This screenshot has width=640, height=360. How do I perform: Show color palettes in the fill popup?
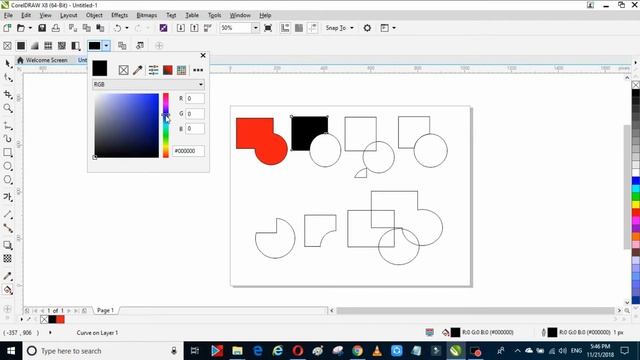tap(182, 70)
